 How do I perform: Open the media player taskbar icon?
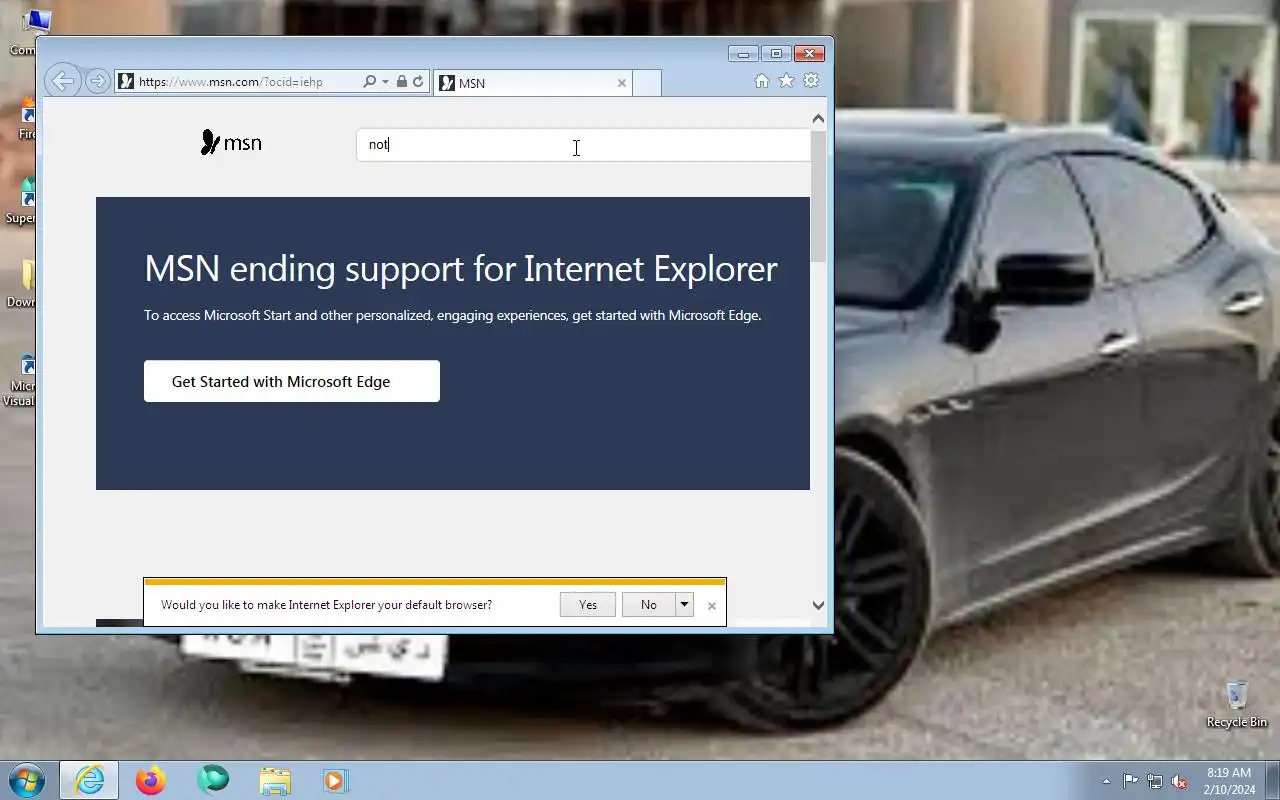pos(335,780)
